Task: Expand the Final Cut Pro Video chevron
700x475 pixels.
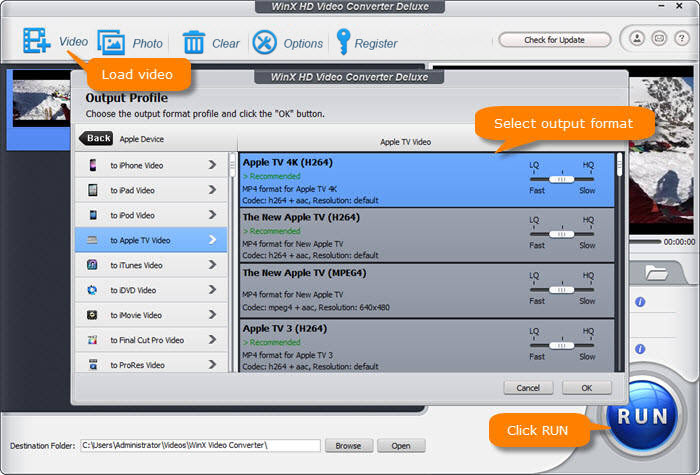Action: (x=212, y=340)
